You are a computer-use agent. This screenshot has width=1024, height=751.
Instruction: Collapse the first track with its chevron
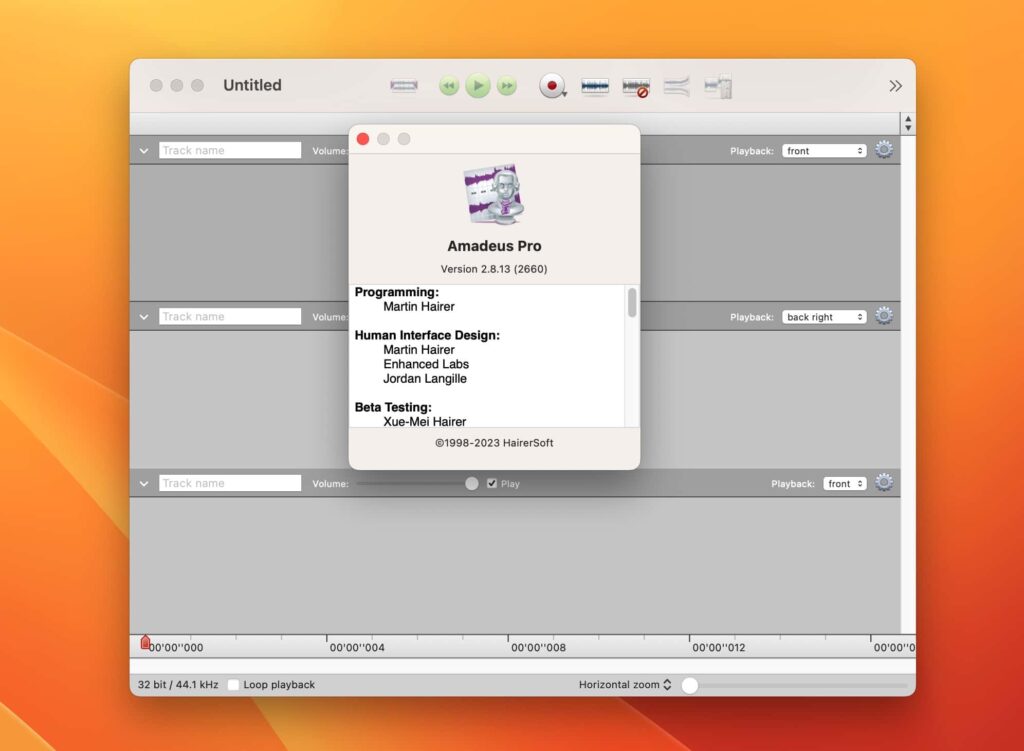(143, 150)
